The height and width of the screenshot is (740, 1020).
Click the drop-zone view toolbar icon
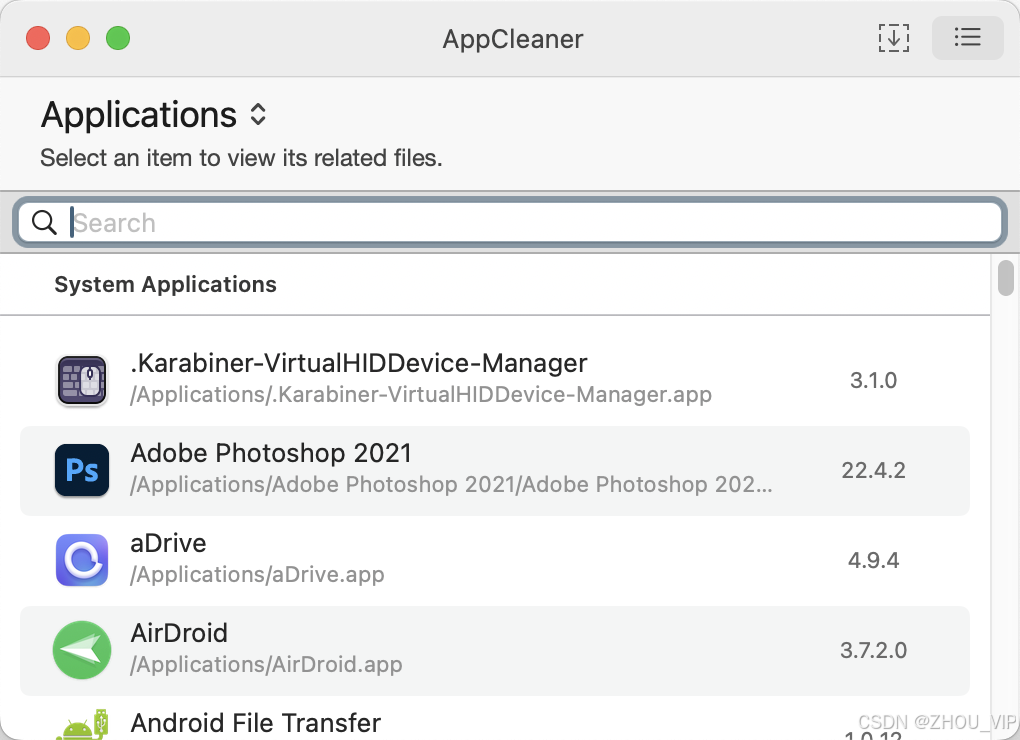coord(893,38)
